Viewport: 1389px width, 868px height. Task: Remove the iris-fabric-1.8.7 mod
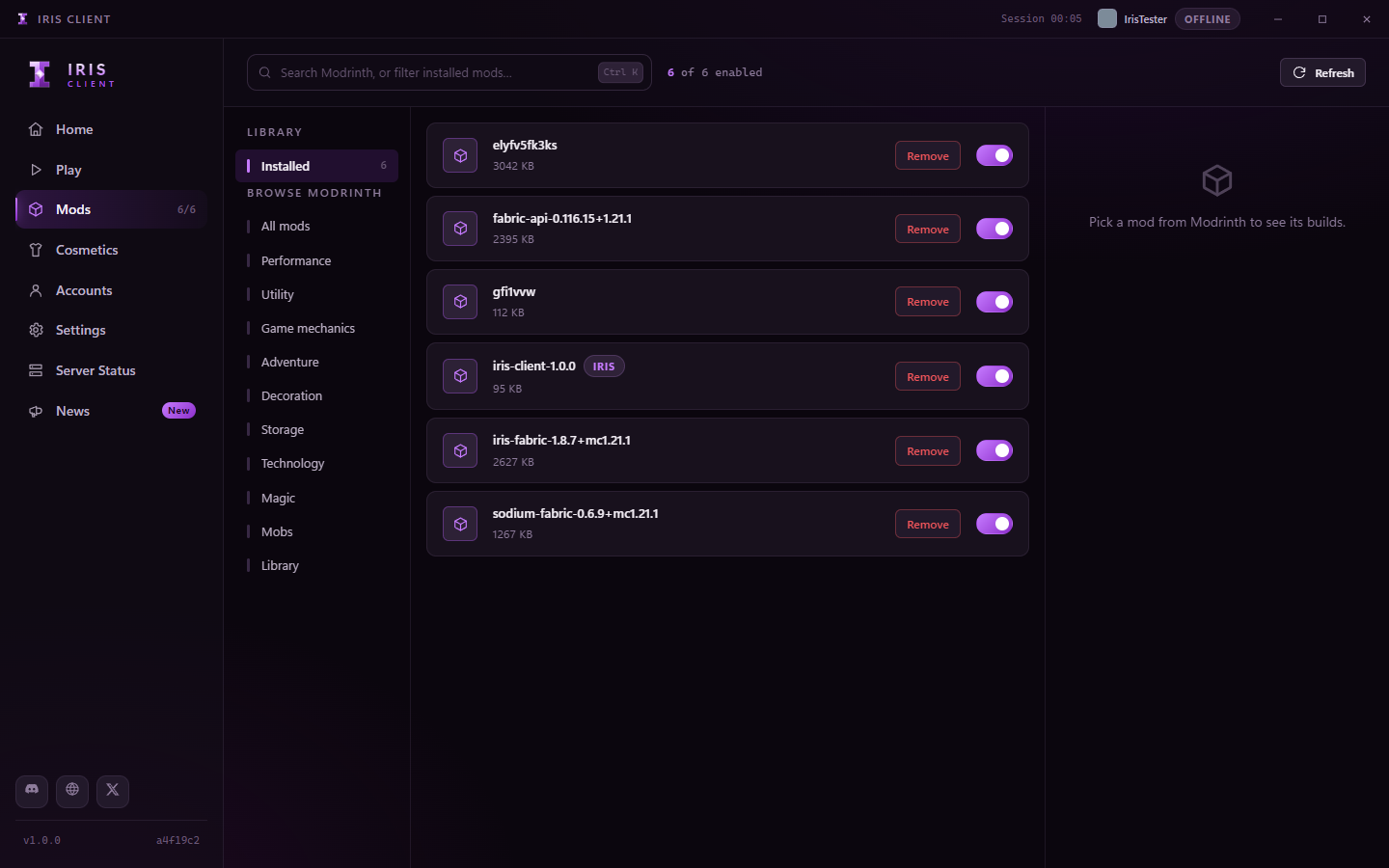pyautogui.click(x=928, y=450)
